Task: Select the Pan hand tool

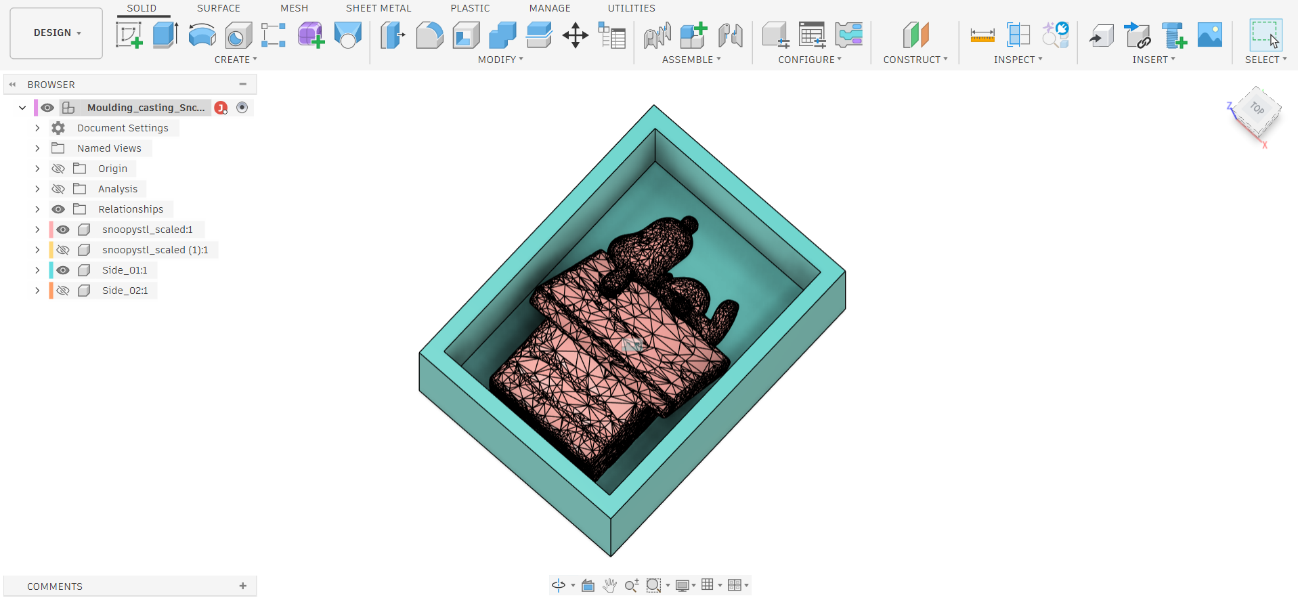Action: coord(609,585)
